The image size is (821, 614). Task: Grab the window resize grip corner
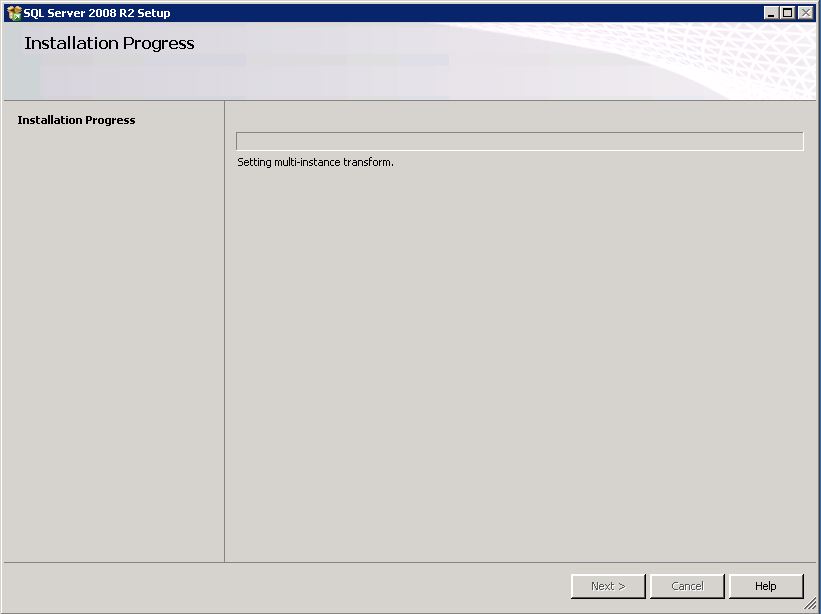point(810,604)
